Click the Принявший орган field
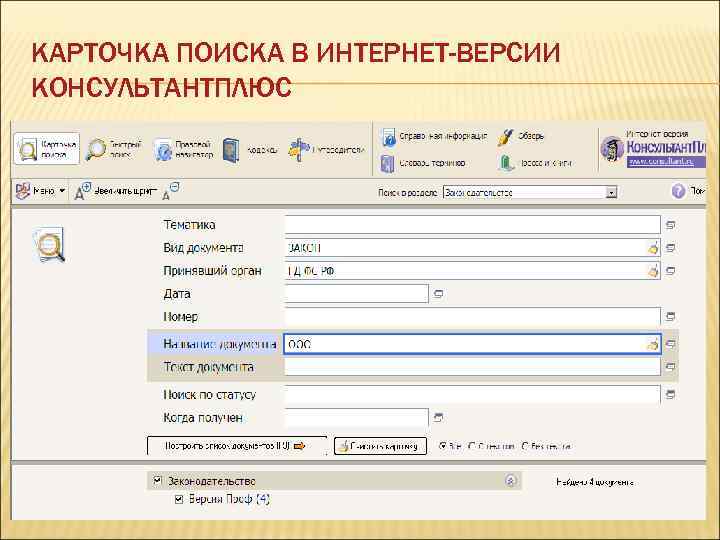The width and height of the screenshot is (720, 540). pos(472,271)
